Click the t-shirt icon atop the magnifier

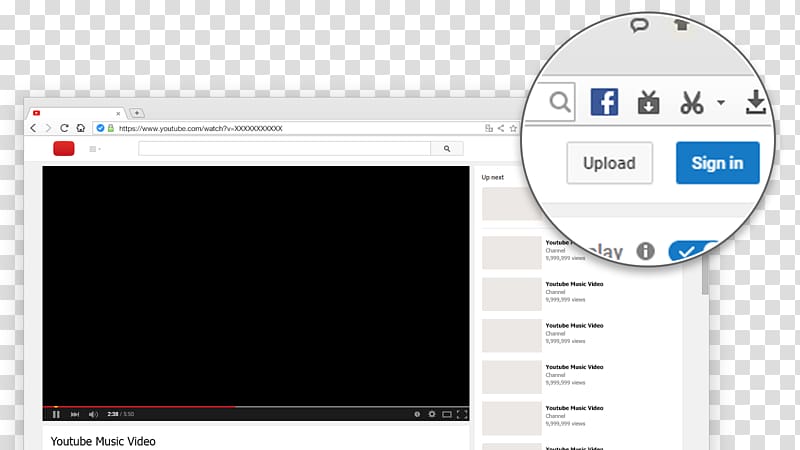(681, 24)
